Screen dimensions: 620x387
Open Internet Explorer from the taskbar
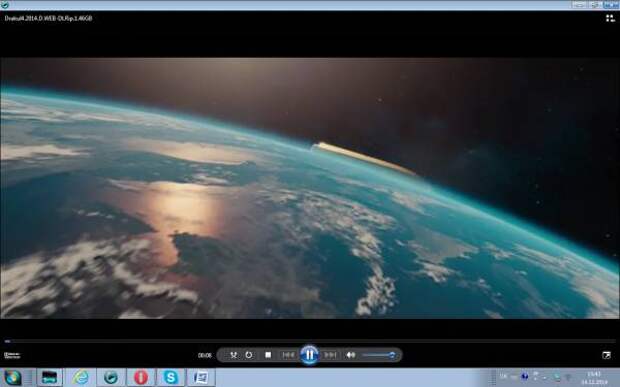point(81,378)
